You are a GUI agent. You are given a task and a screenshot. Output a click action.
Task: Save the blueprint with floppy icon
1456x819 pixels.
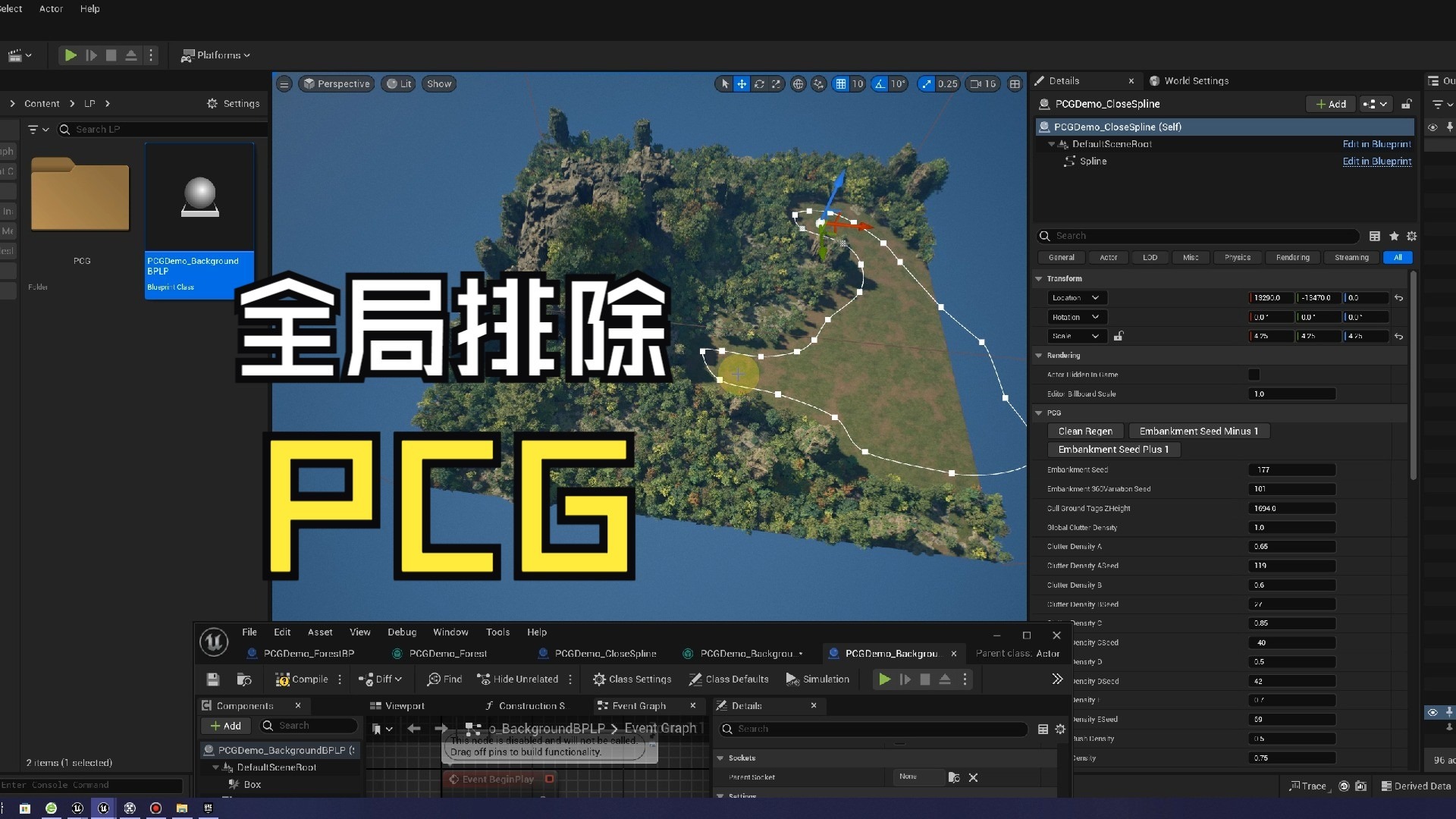point(213,679)
